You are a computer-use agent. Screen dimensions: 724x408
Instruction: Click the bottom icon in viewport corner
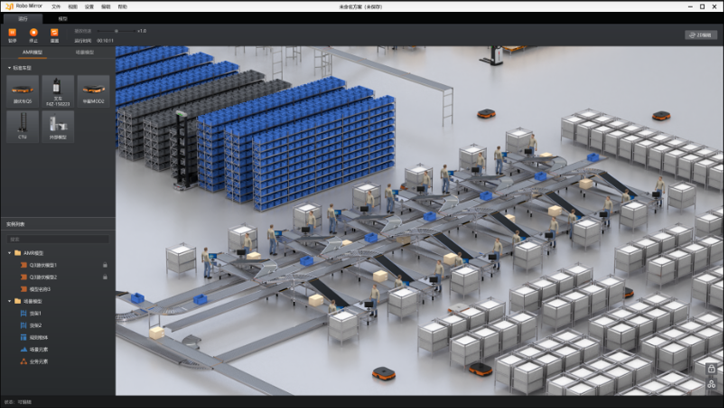[711, 384]
